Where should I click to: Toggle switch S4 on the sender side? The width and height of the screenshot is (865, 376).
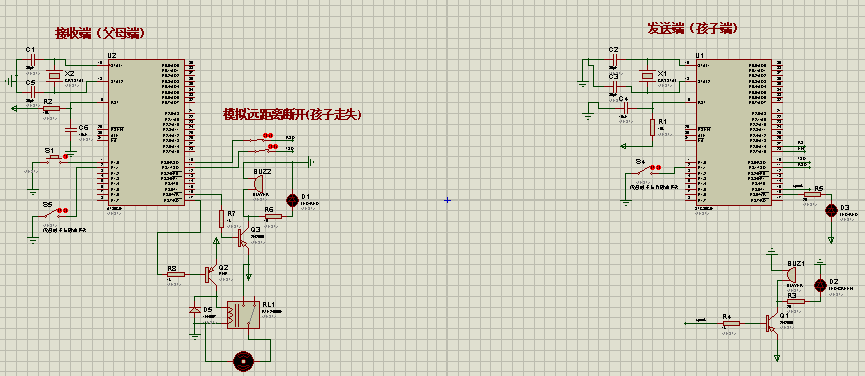coord(647,169)
